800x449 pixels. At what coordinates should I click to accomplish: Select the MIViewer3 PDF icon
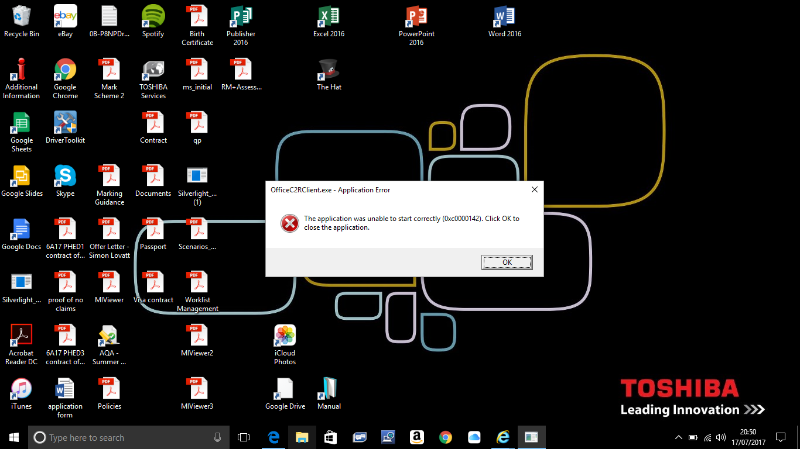(x=197, y=393)
